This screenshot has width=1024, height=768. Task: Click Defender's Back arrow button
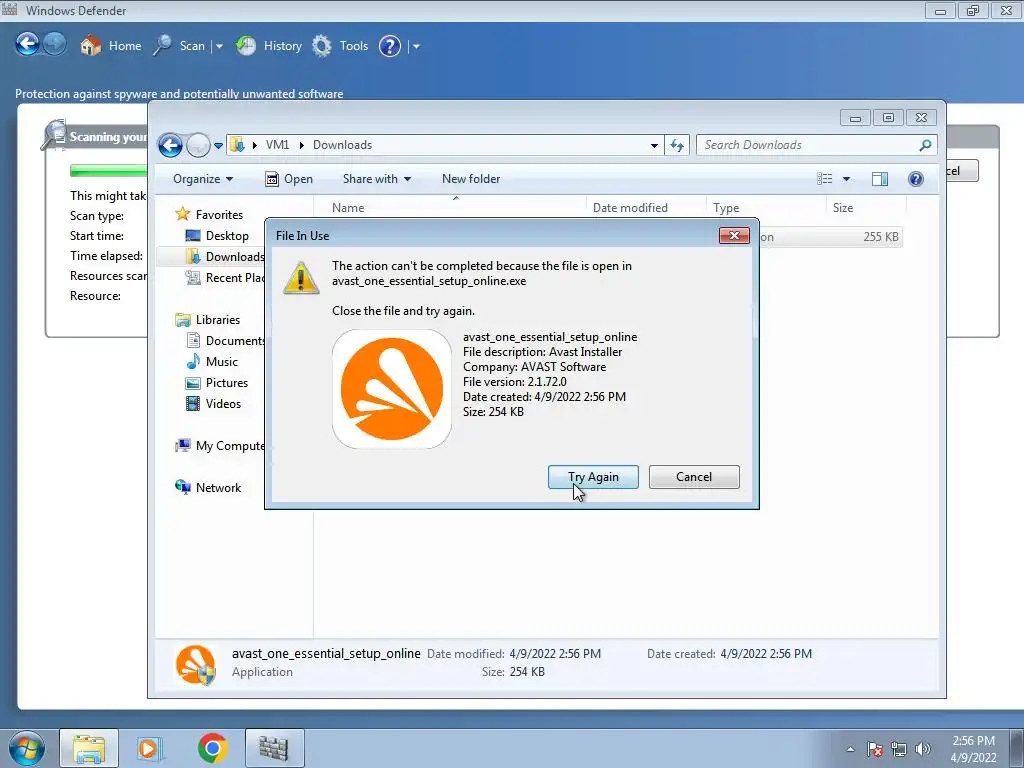coord(27,44)
